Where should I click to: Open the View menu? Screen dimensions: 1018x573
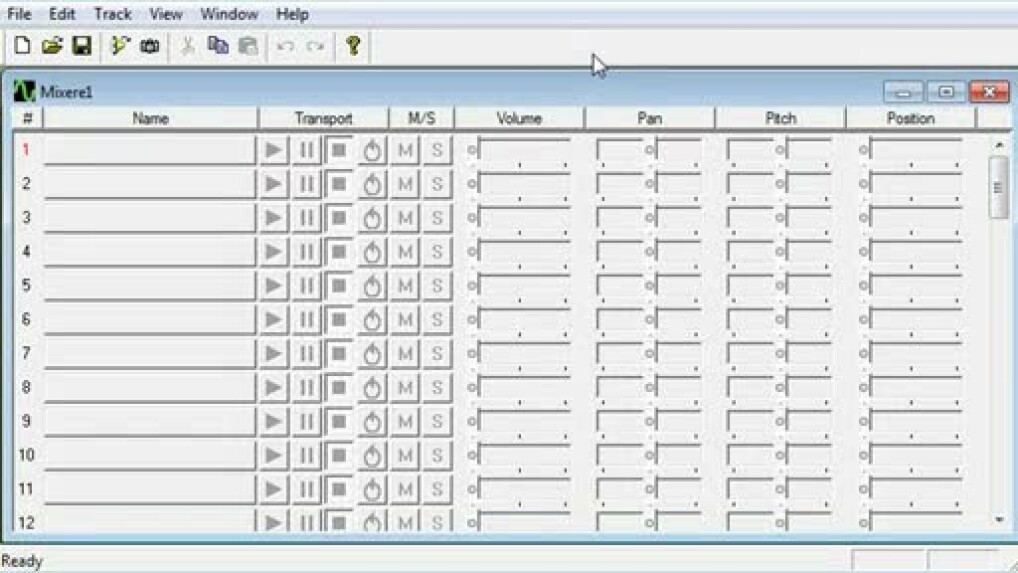click(x=166, y=14)
